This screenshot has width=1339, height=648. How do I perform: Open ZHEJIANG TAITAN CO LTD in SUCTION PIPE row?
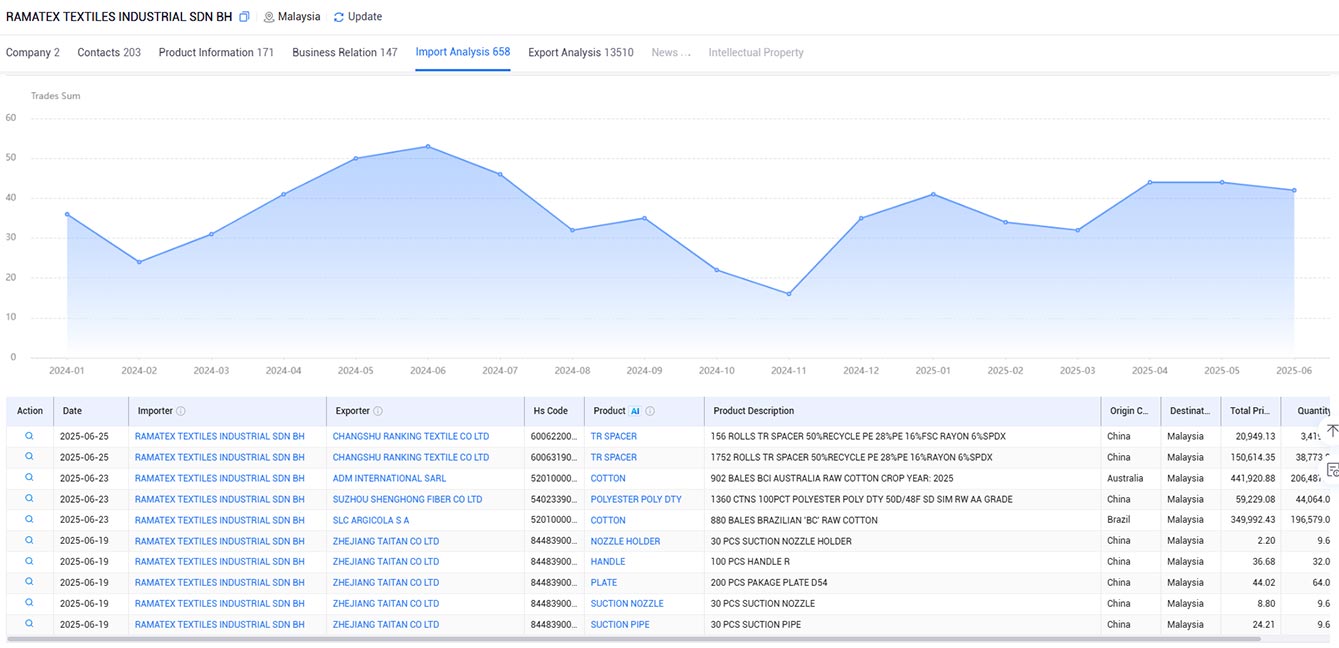click(x=386, y=624)
